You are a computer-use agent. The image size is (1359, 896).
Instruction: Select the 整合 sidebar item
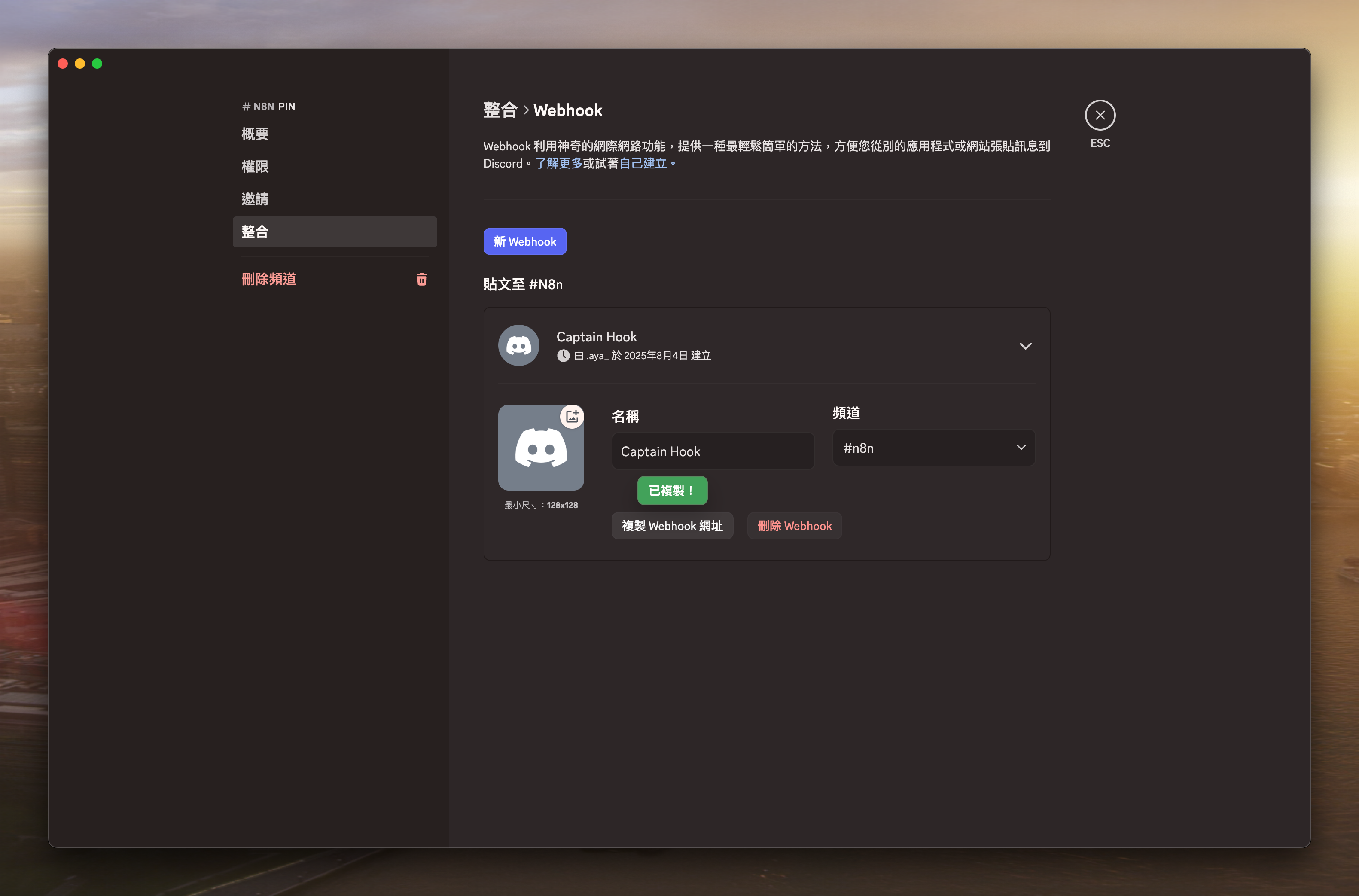334,232
